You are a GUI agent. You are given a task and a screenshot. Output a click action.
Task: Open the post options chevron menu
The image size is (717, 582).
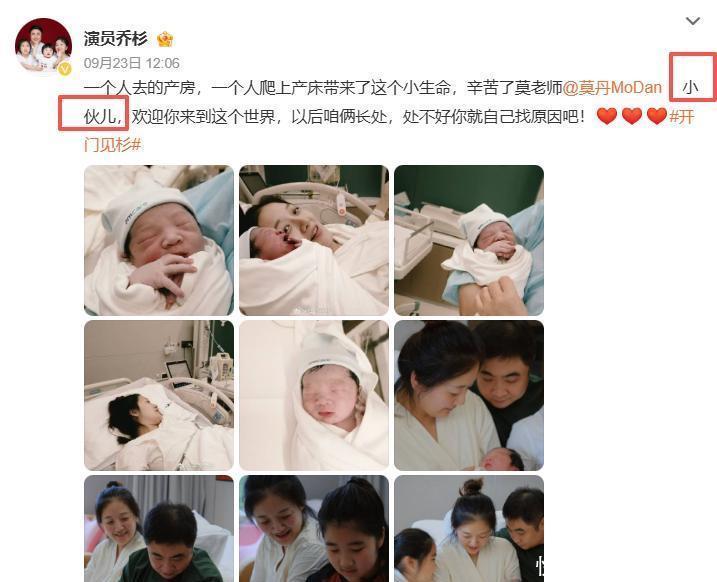tap(693, 21)
